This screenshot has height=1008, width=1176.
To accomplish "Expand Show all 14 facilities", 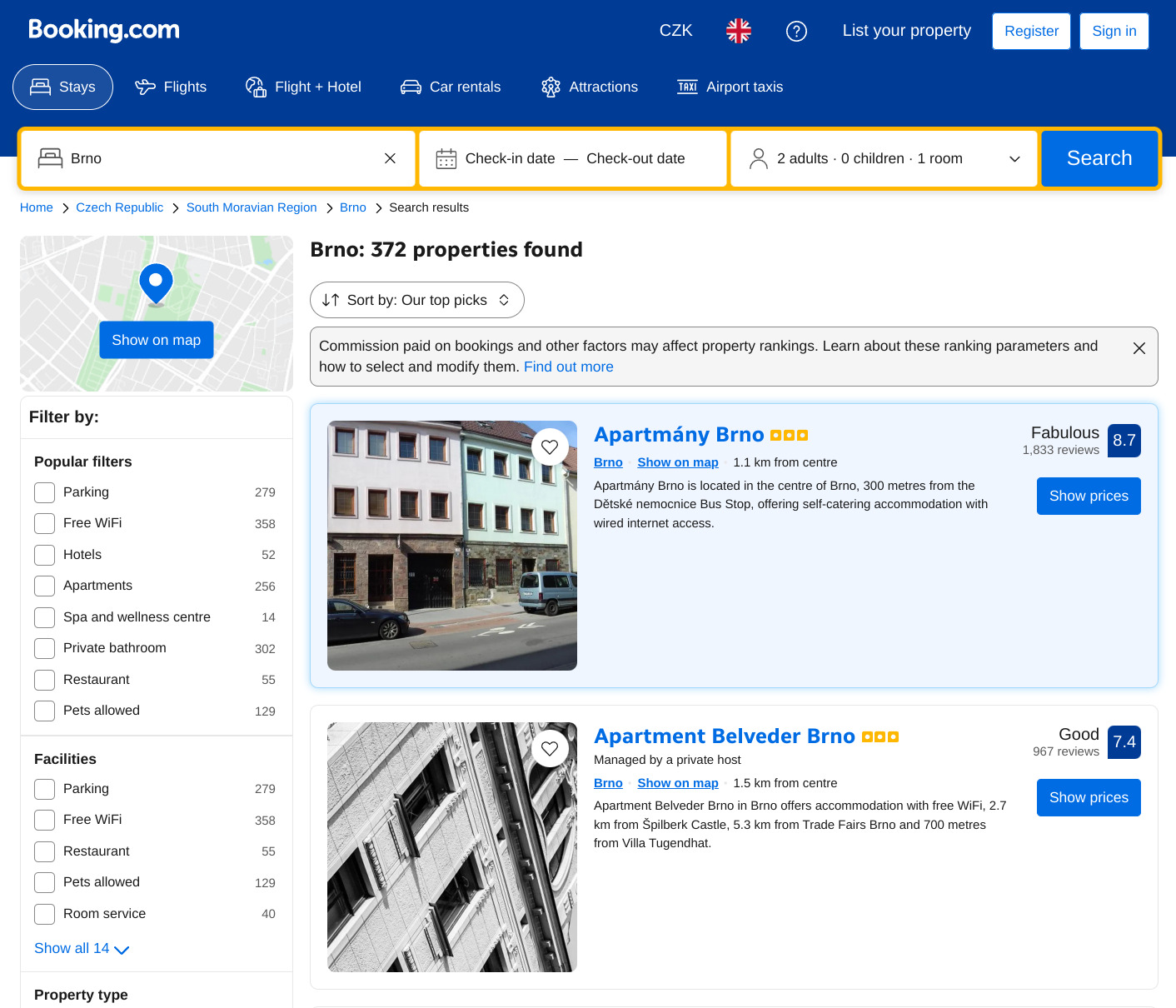I will [x=82, y=949].
